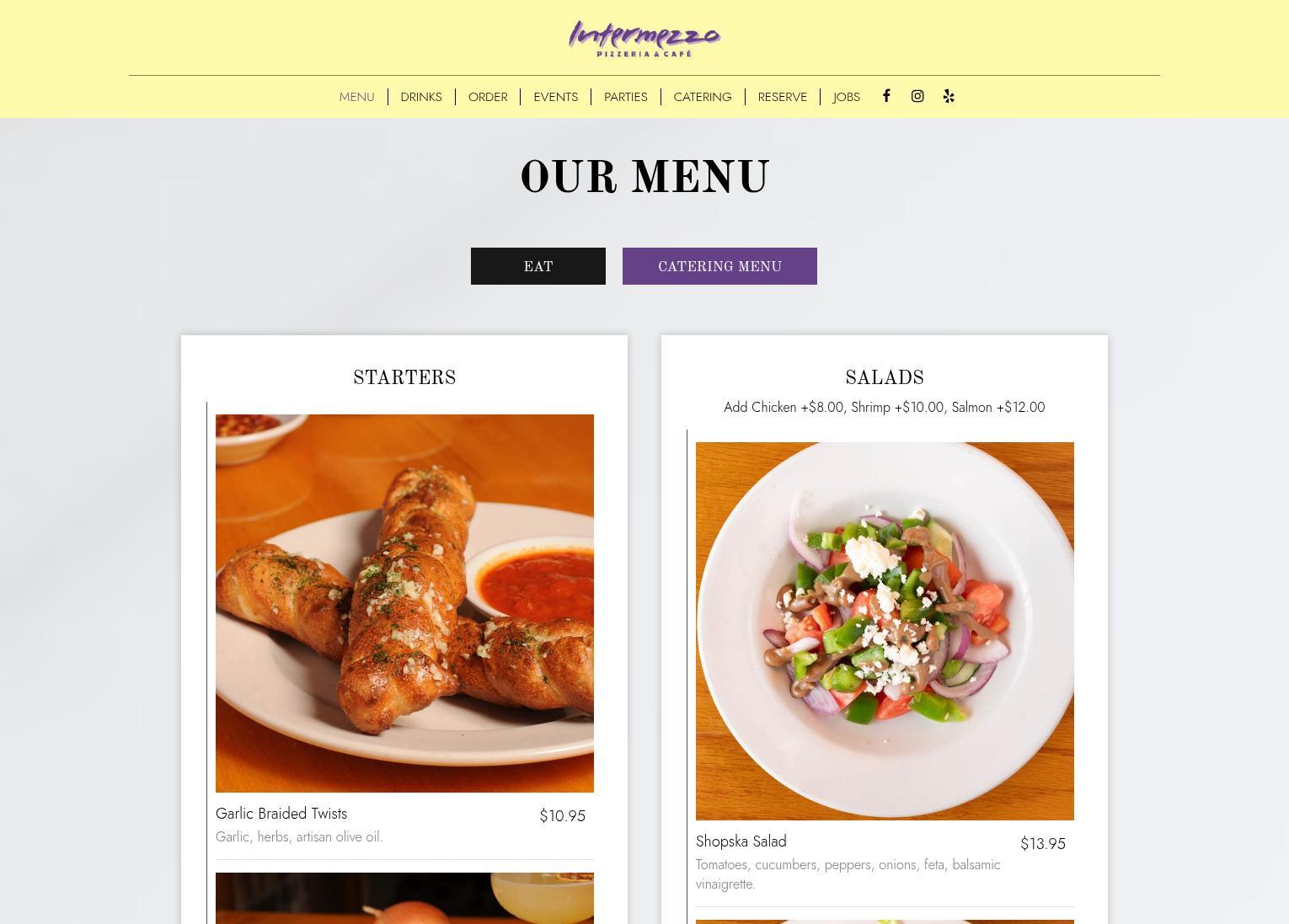Open the Jobs nav link
1289x924 pixels.
click(847, 97)
